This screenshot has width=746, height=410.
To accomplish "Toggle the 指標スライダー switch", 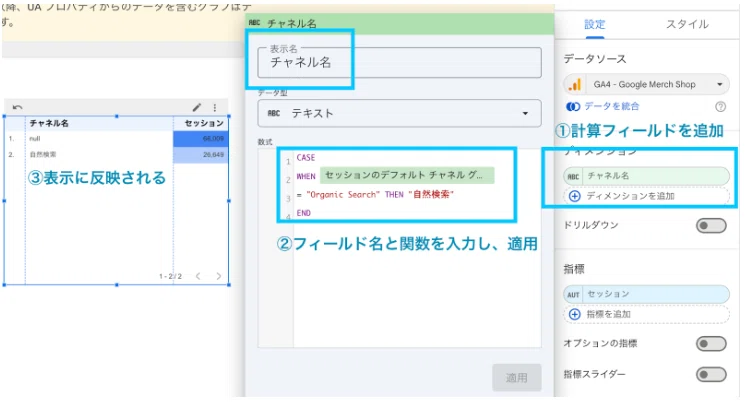I will pyautogui.click(x=711, y=374).
